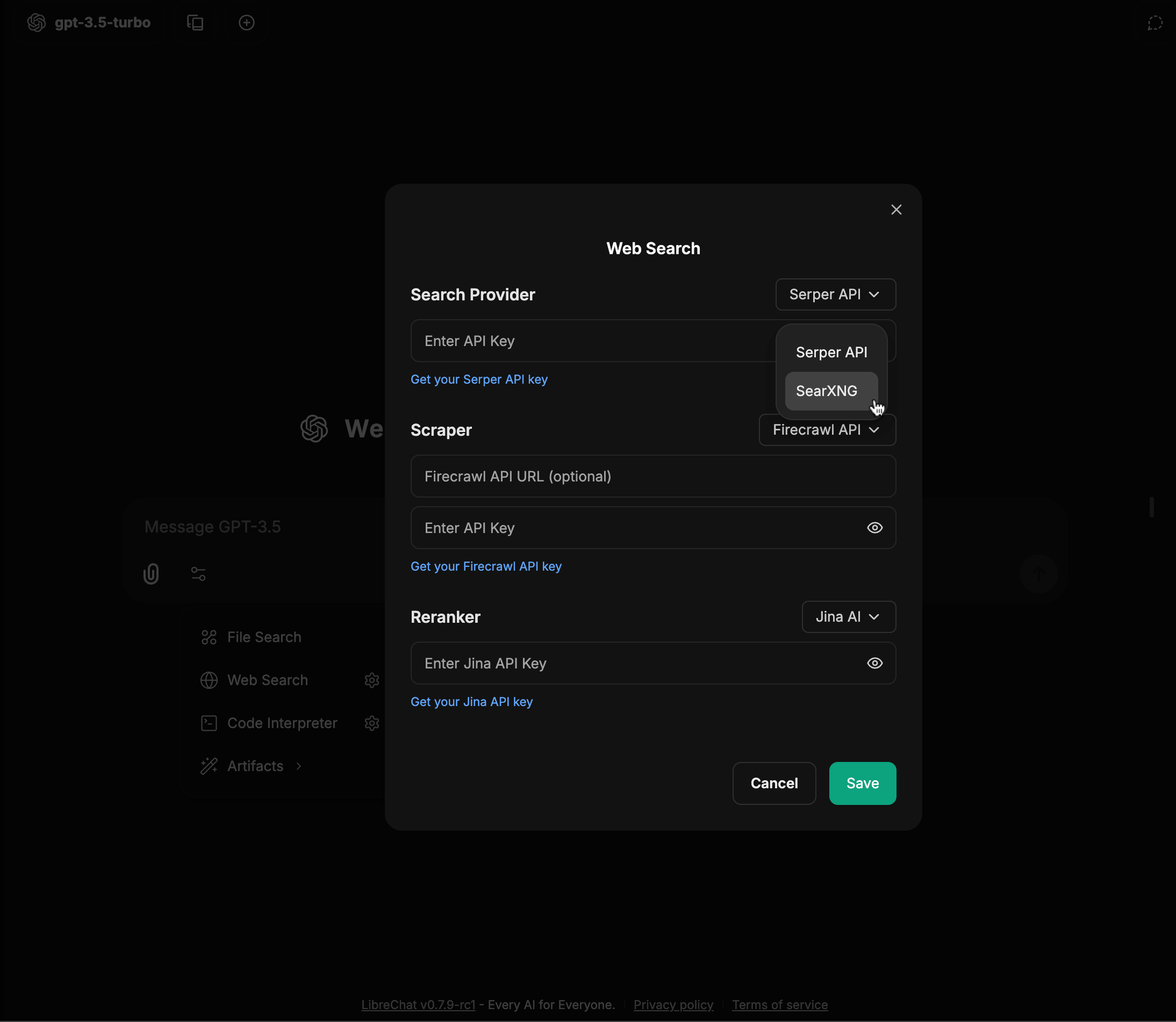This screenshot has height=1022, width=1176.
Task: Follow the Get your Serper API key link
Action: coord(479,379)
